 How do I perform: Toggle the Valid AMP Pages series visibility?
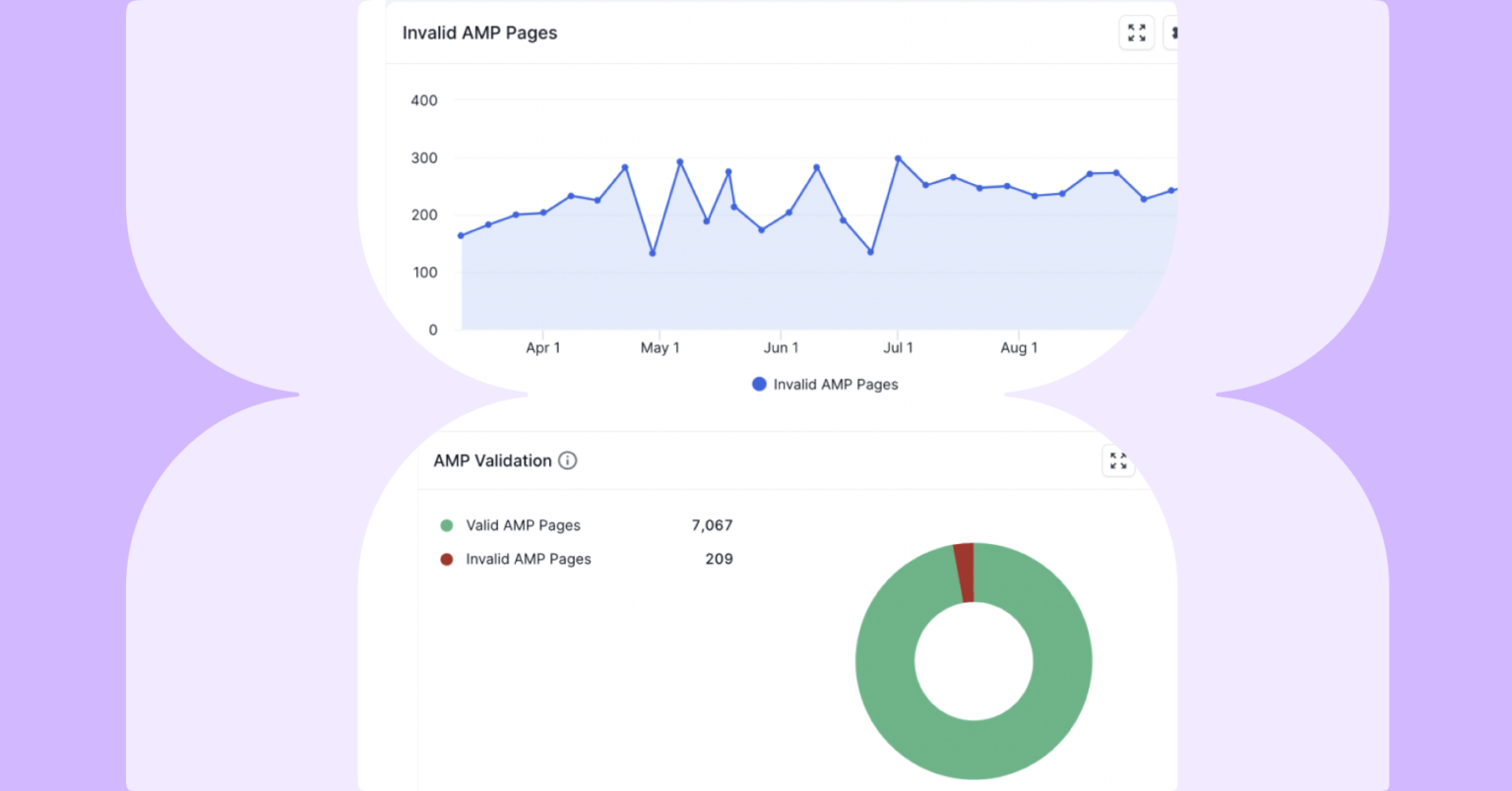[x=523, y=525]
